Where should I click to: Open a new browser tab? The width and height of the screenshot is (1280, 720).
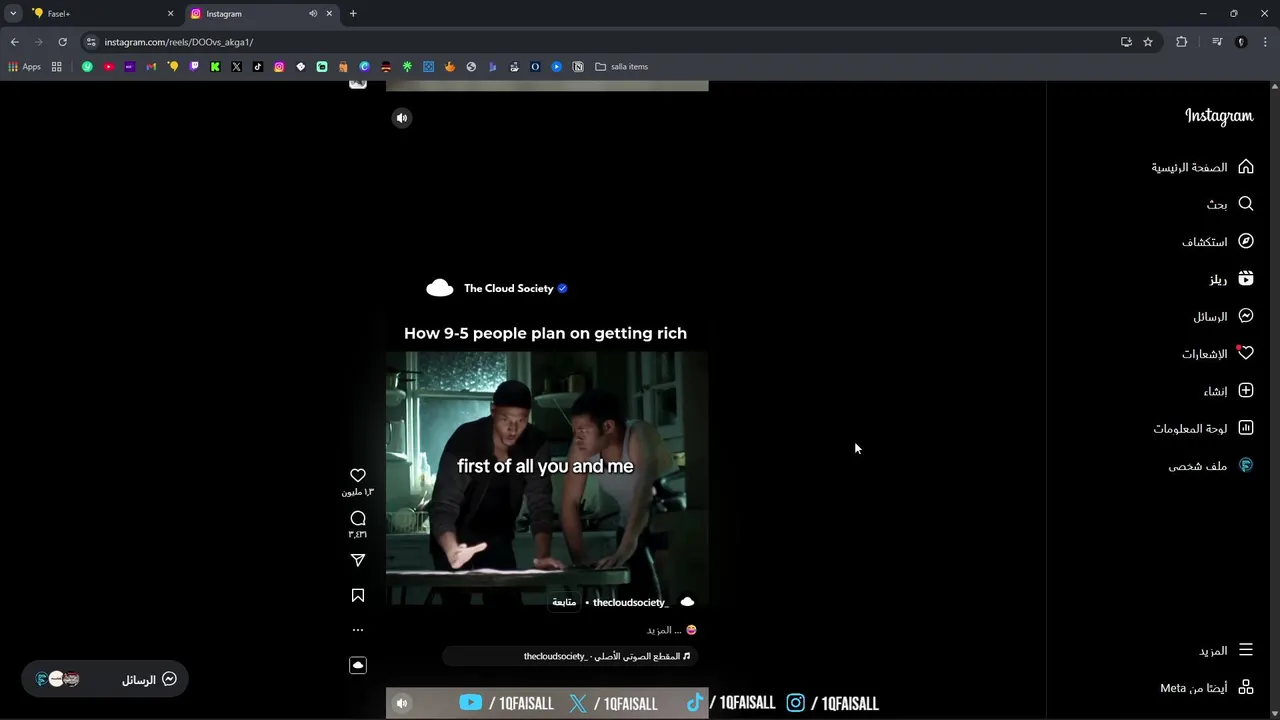coord(353,14)
